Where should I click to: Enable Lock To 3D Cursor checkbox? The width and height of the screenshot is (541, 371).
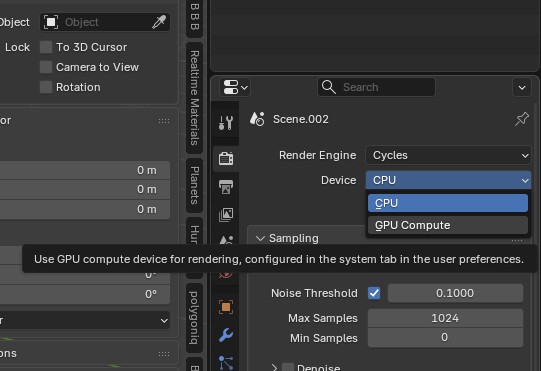point(46,47)
